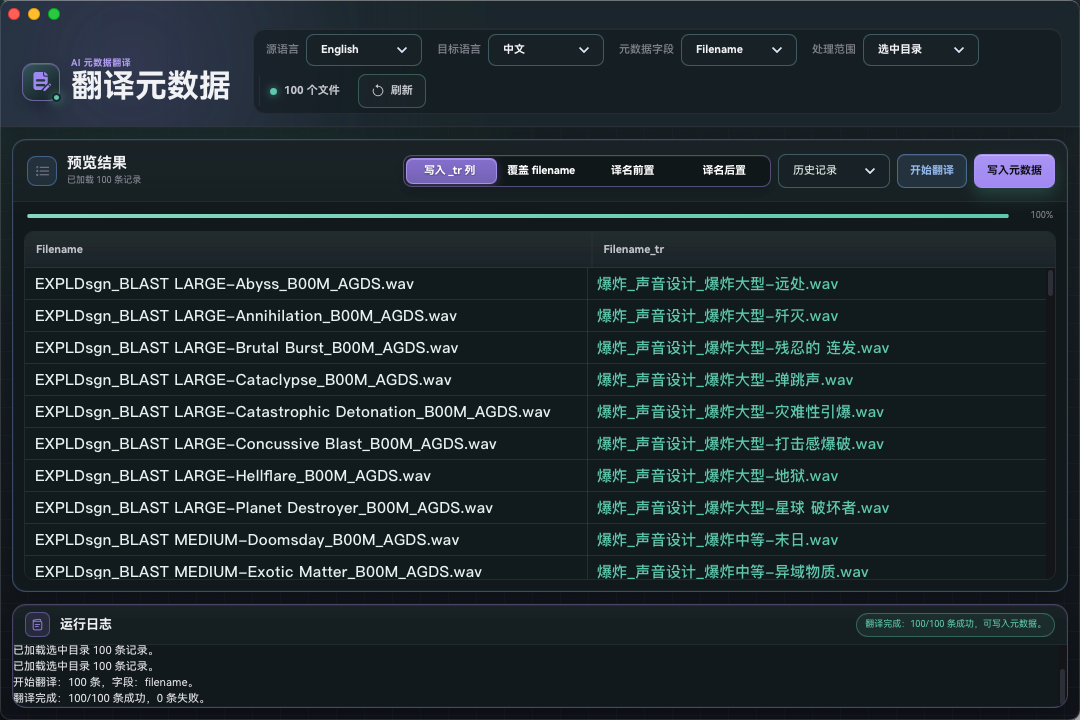
Task: Click log line 开始翻译: 100 条
Action: pos(105,682)
